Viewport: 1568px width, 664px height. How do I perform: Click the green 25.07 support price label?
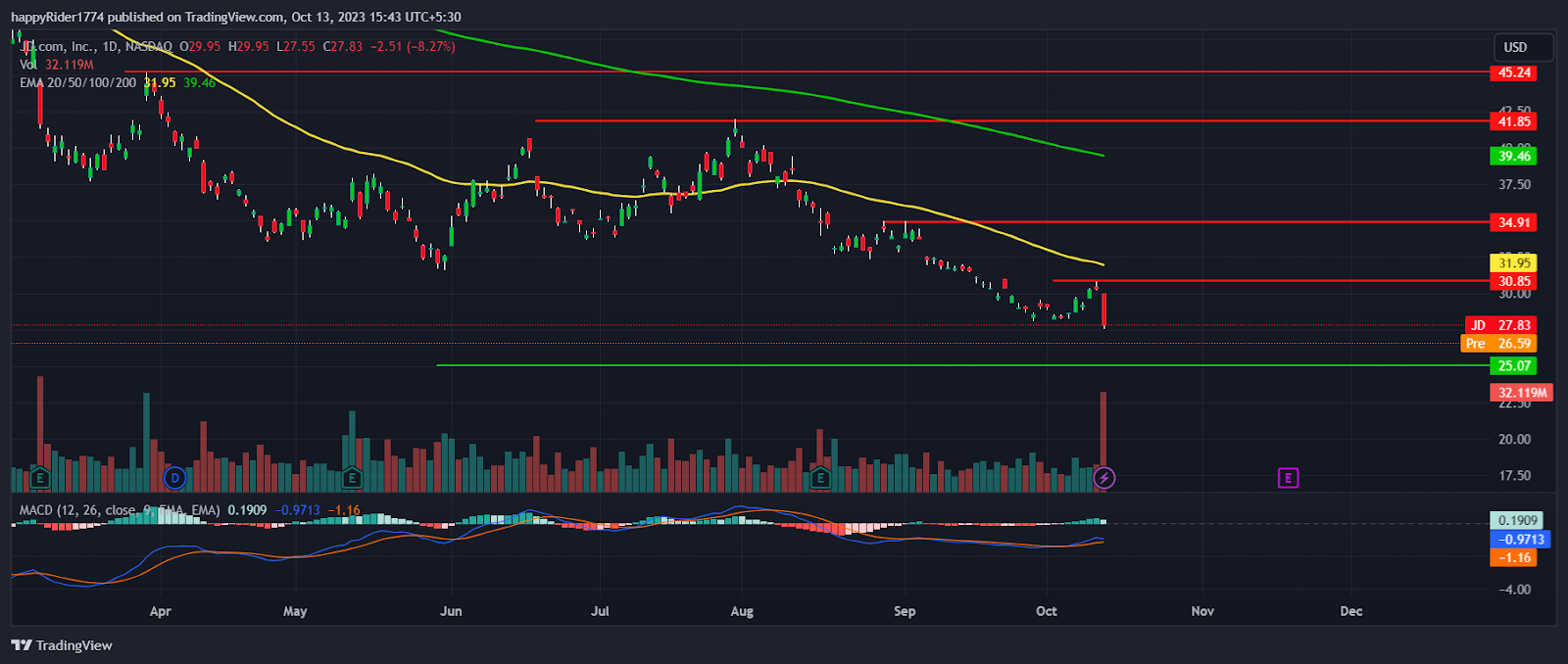(x=1514, y=366)
